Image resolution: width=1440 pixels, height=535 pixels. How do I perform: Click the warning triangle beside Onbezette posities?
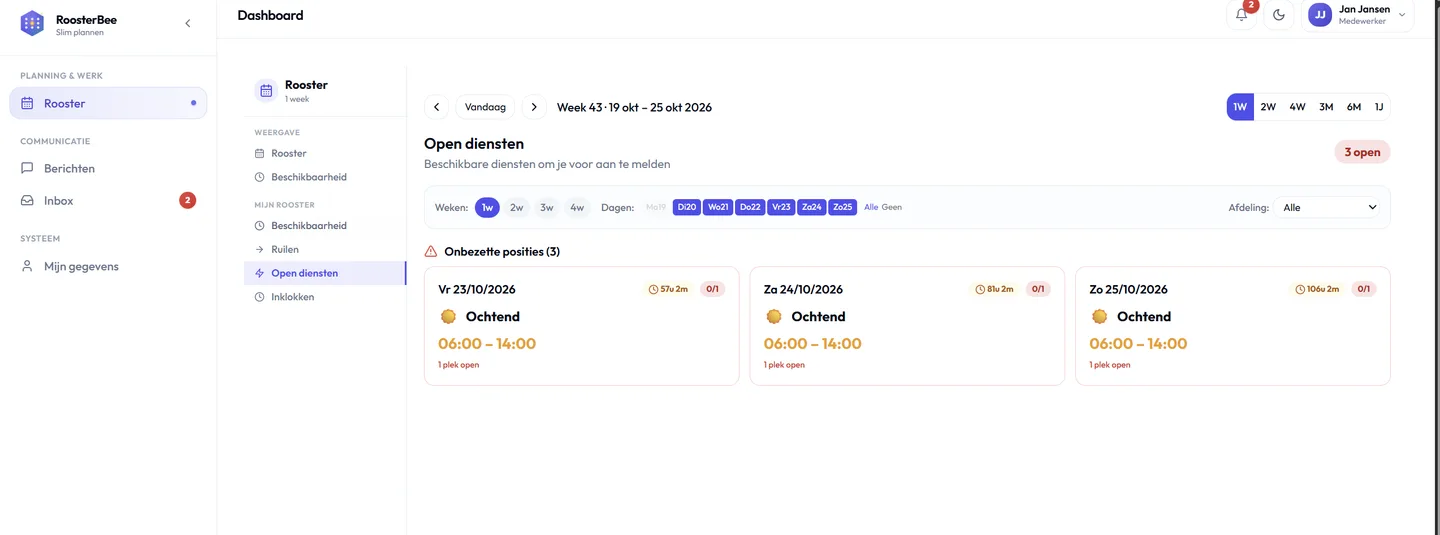click(x=431, y=251)
